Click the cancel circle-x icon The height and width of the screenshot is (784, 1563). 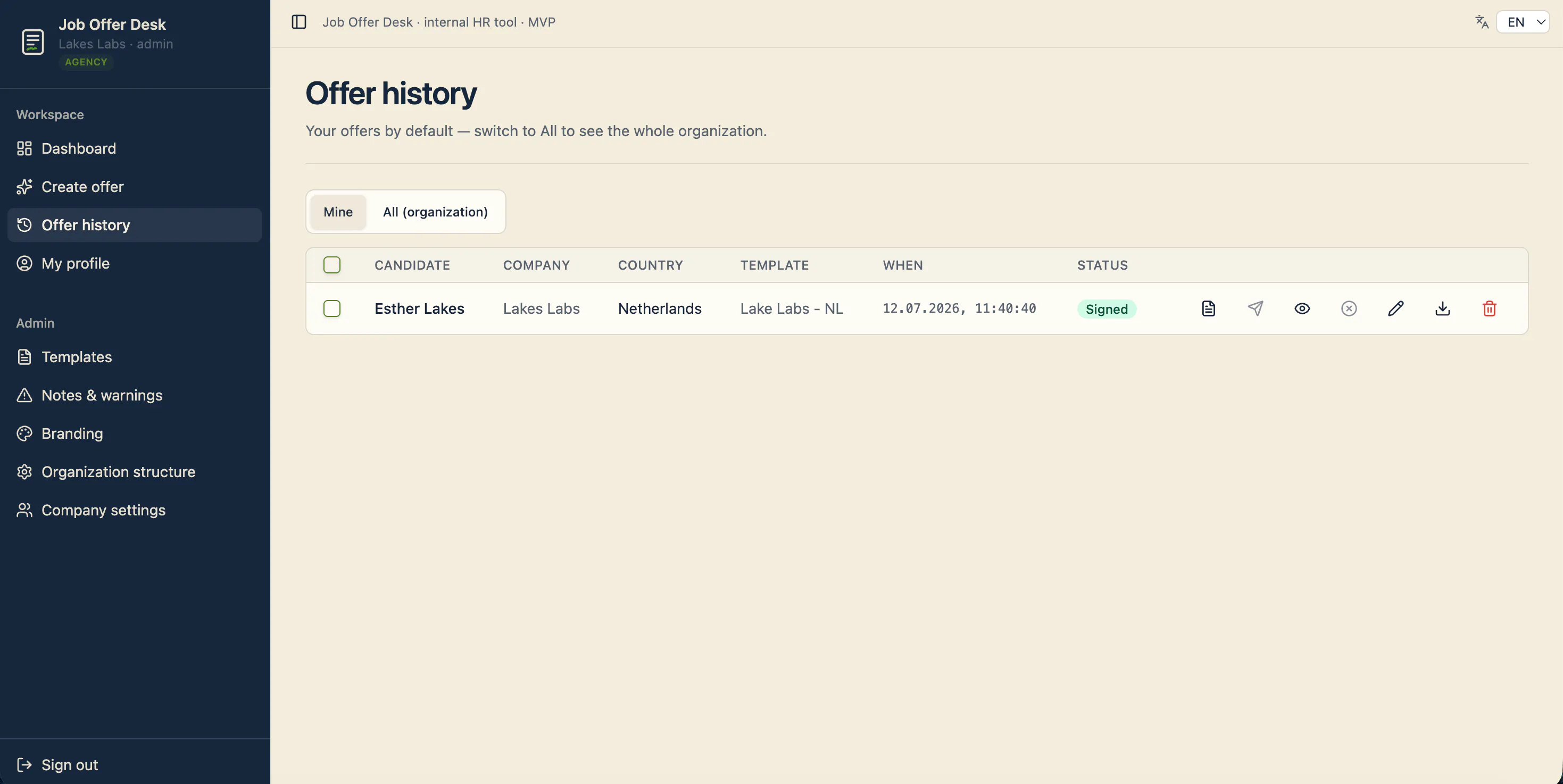tap(1349, 308)
